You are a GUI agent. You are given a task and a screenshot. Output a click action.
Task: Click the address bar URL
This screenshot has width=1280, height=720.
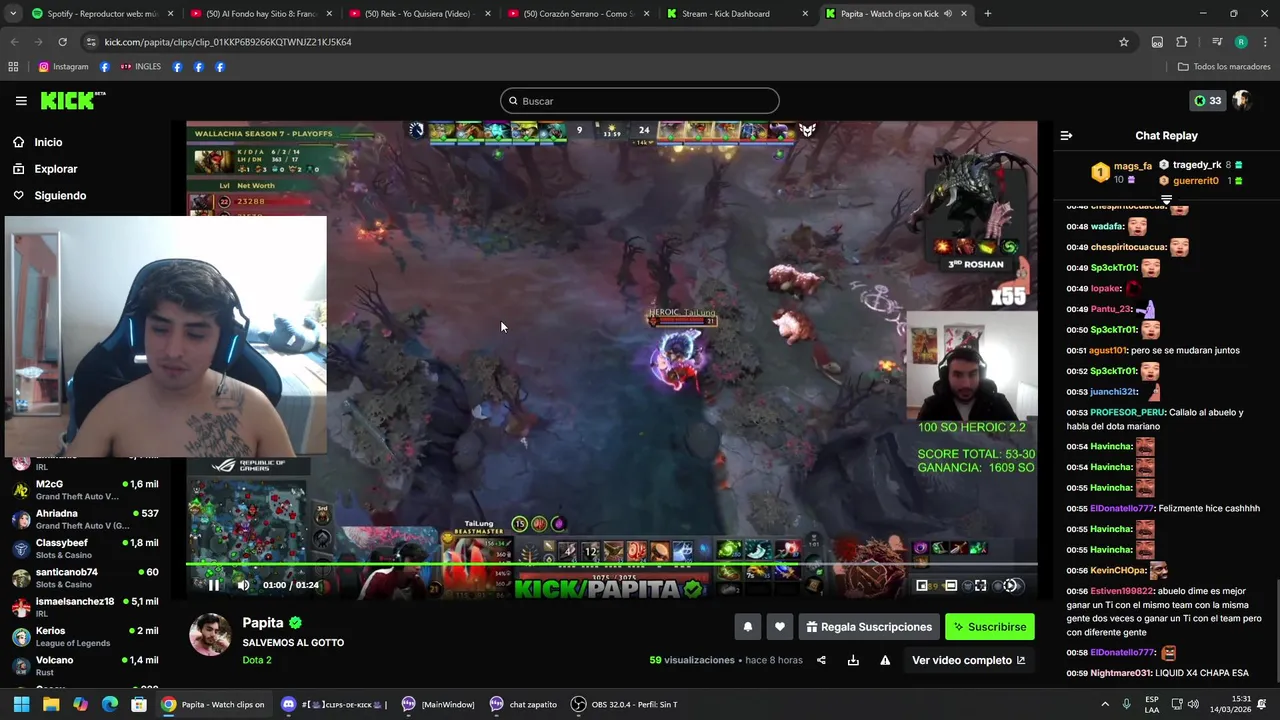click(228, 42)
